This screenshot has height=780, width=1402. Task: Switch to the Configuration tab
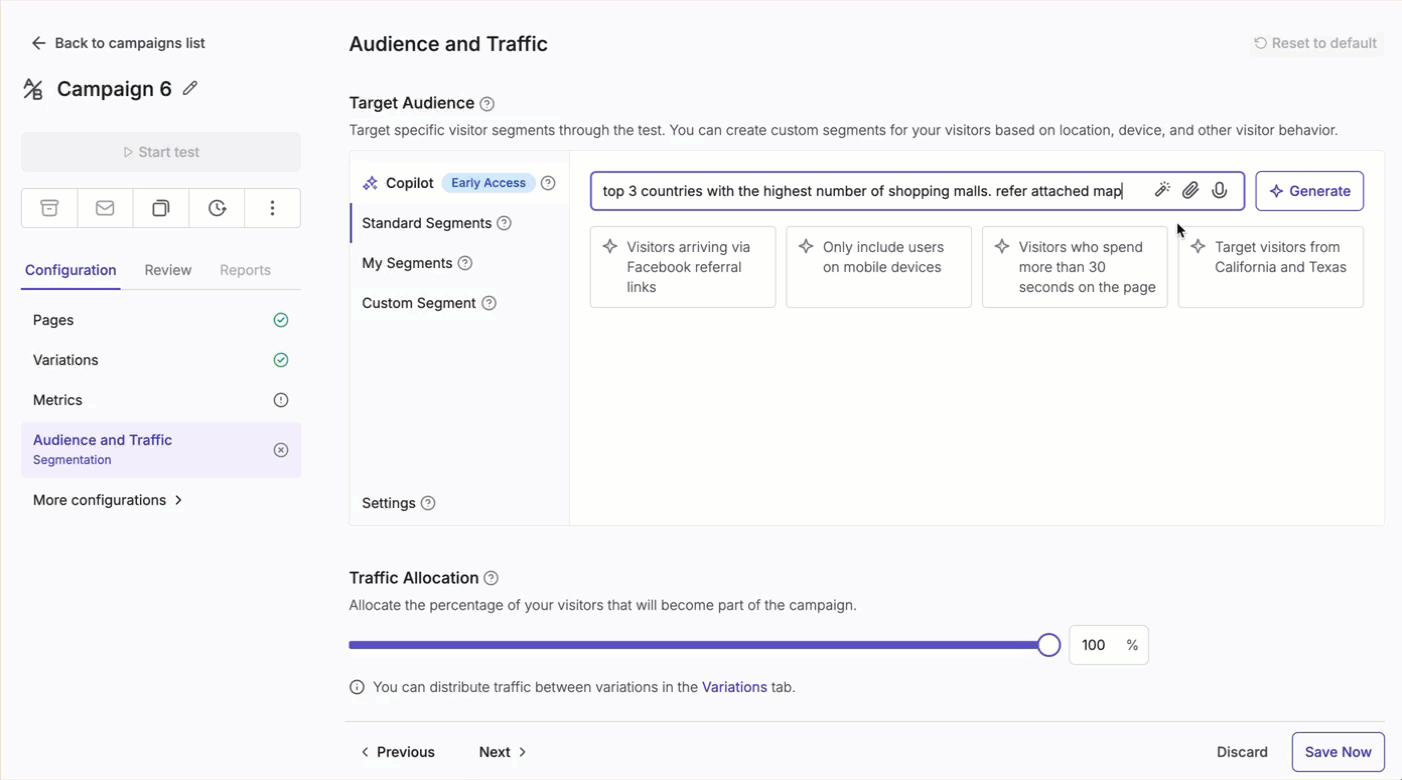pos(71,270)
